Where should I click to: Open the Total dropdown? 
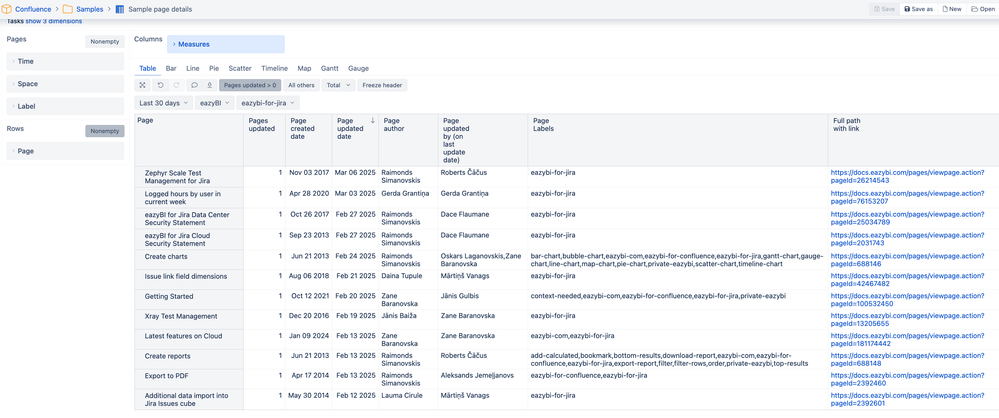click(338, 85)
